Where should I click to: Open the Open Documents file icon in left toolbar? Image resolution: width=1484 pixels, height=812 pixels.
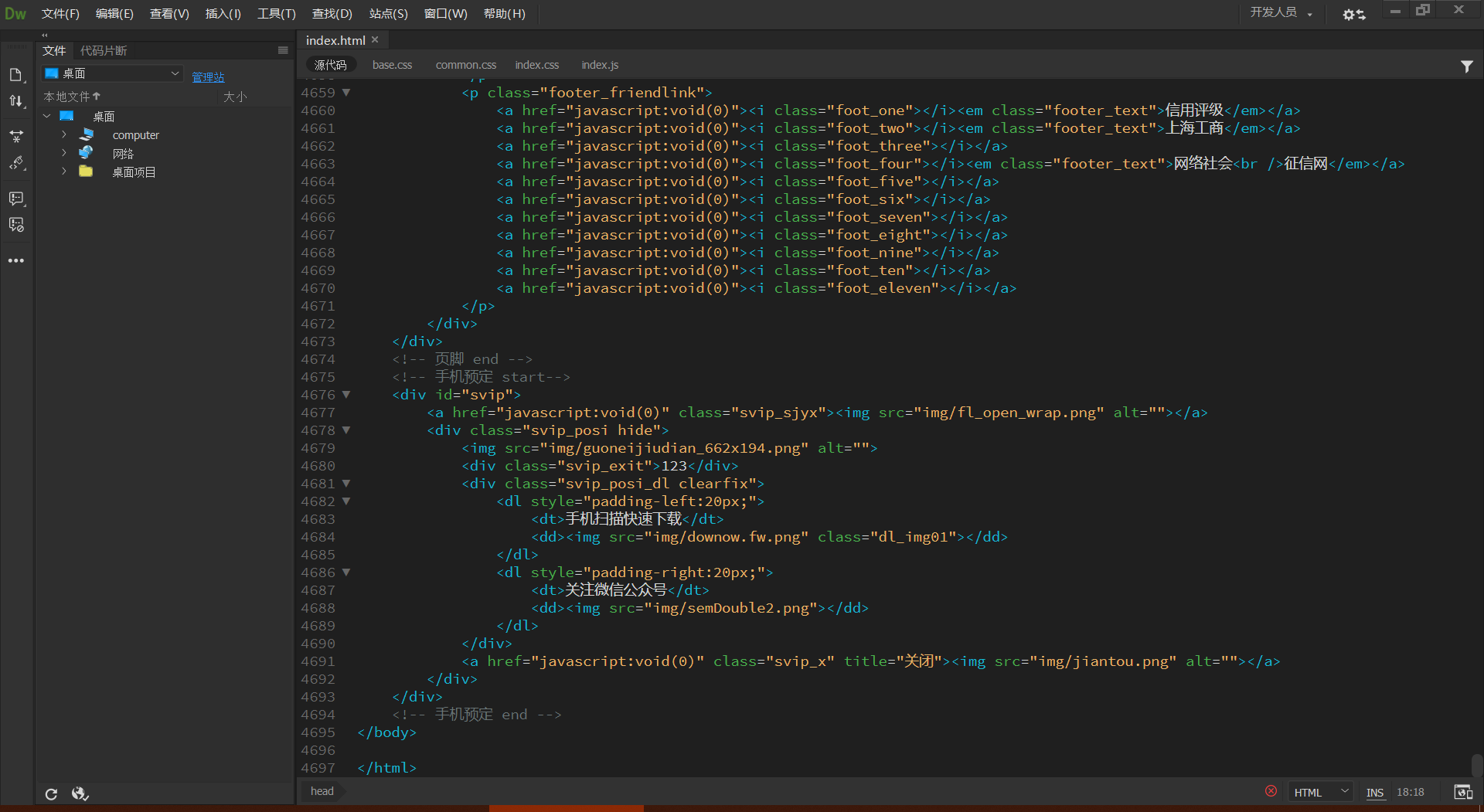15,75
